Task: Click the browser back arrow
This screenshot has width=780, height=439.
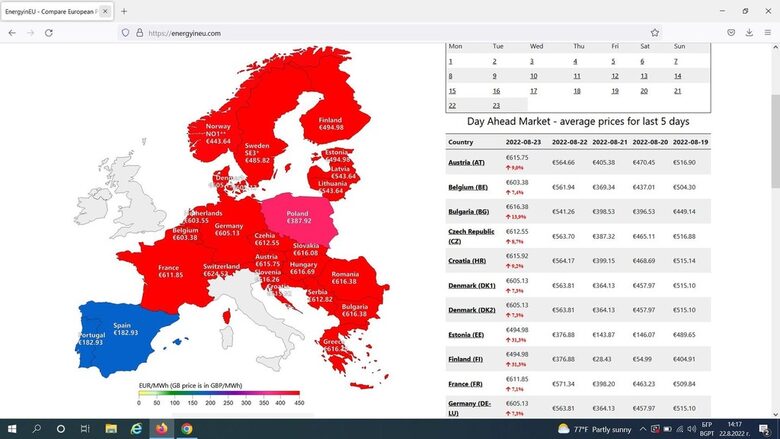Action: coord(12,32)
